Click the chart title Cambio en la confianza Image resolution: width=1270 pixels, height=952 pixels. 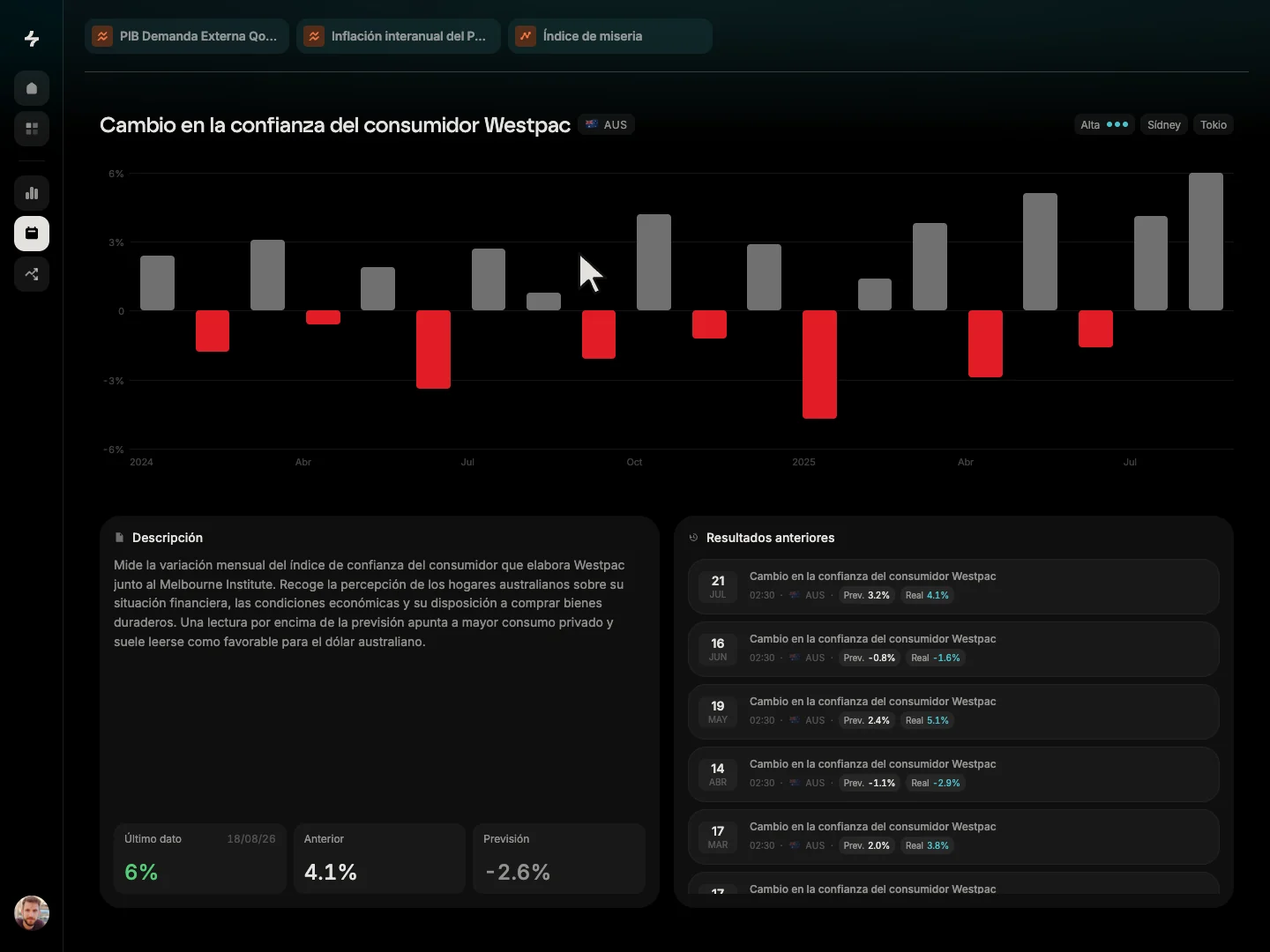(335, 124)
